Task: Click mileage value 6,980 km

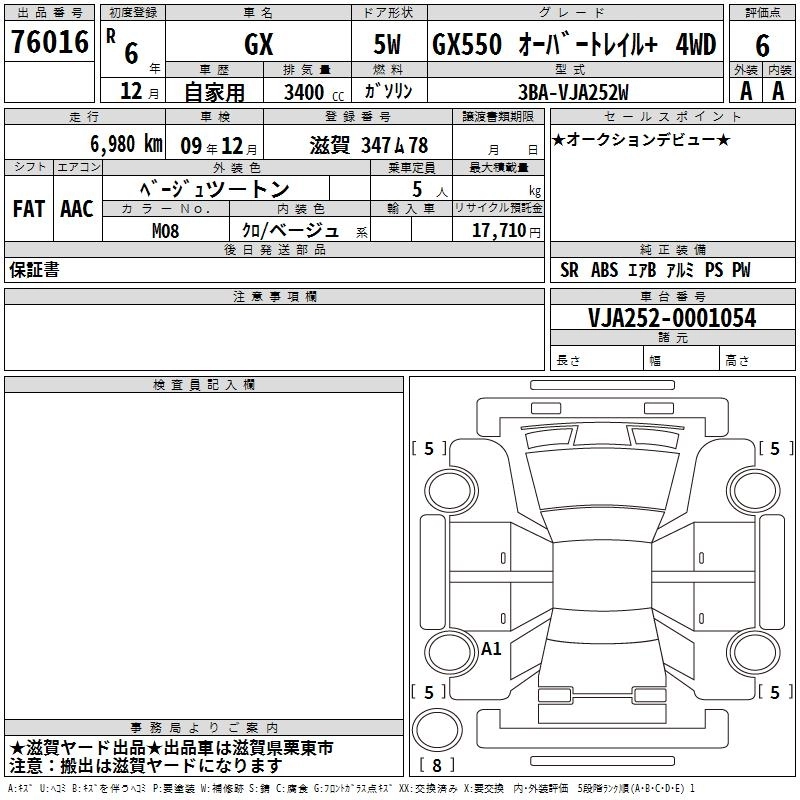Action: point(126,144)
